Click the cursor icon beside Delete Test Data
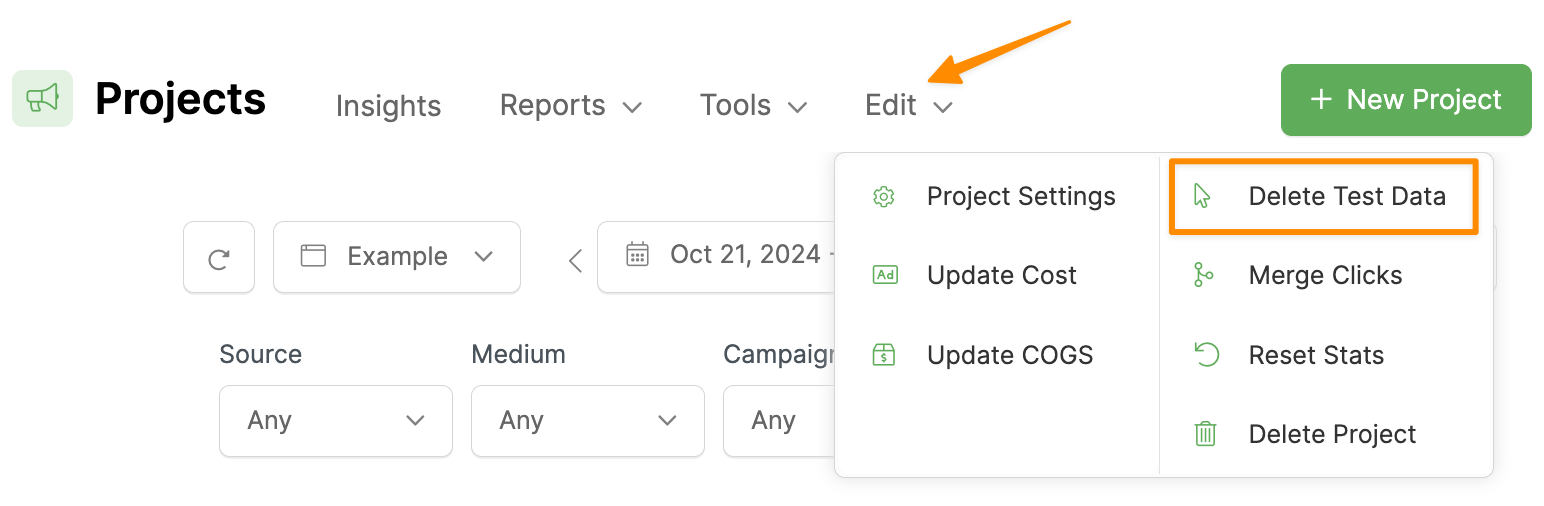Image resolution: width=1544 pixels, height=506 pixels. point(1203,196)
